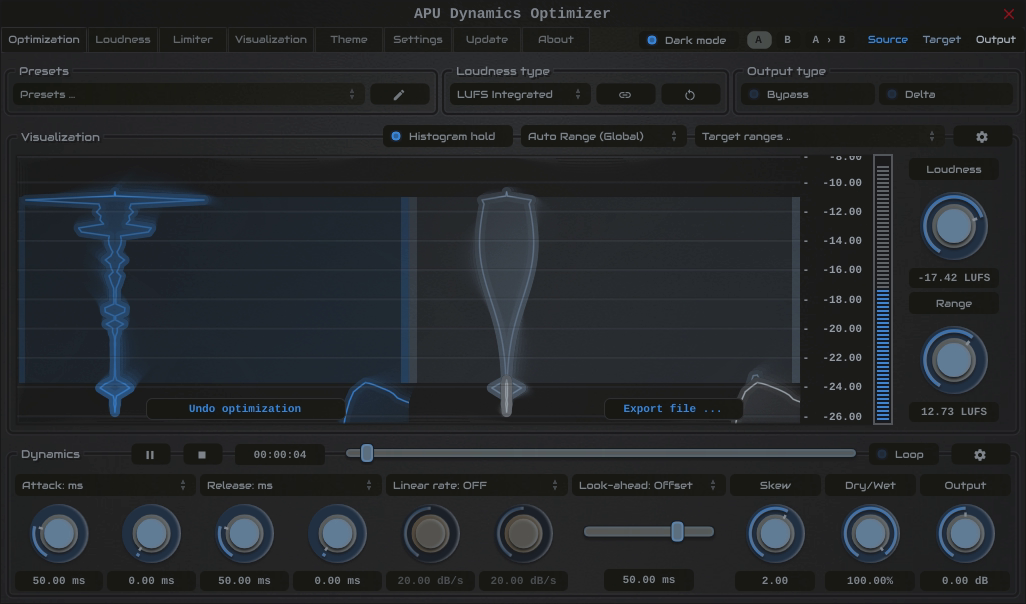Switch to the Theme tab
Screen dimensions: 1026x604
pyautogui.click(x=349, y=40)
